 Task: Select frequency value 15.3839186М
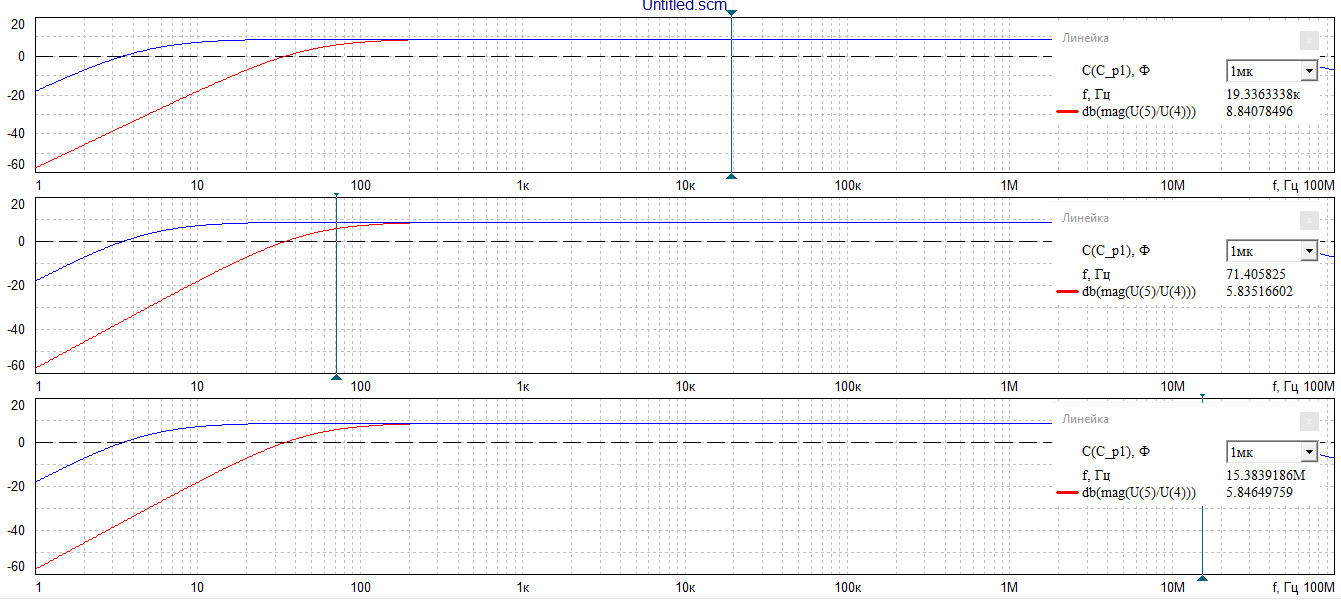coord(1263,475)
